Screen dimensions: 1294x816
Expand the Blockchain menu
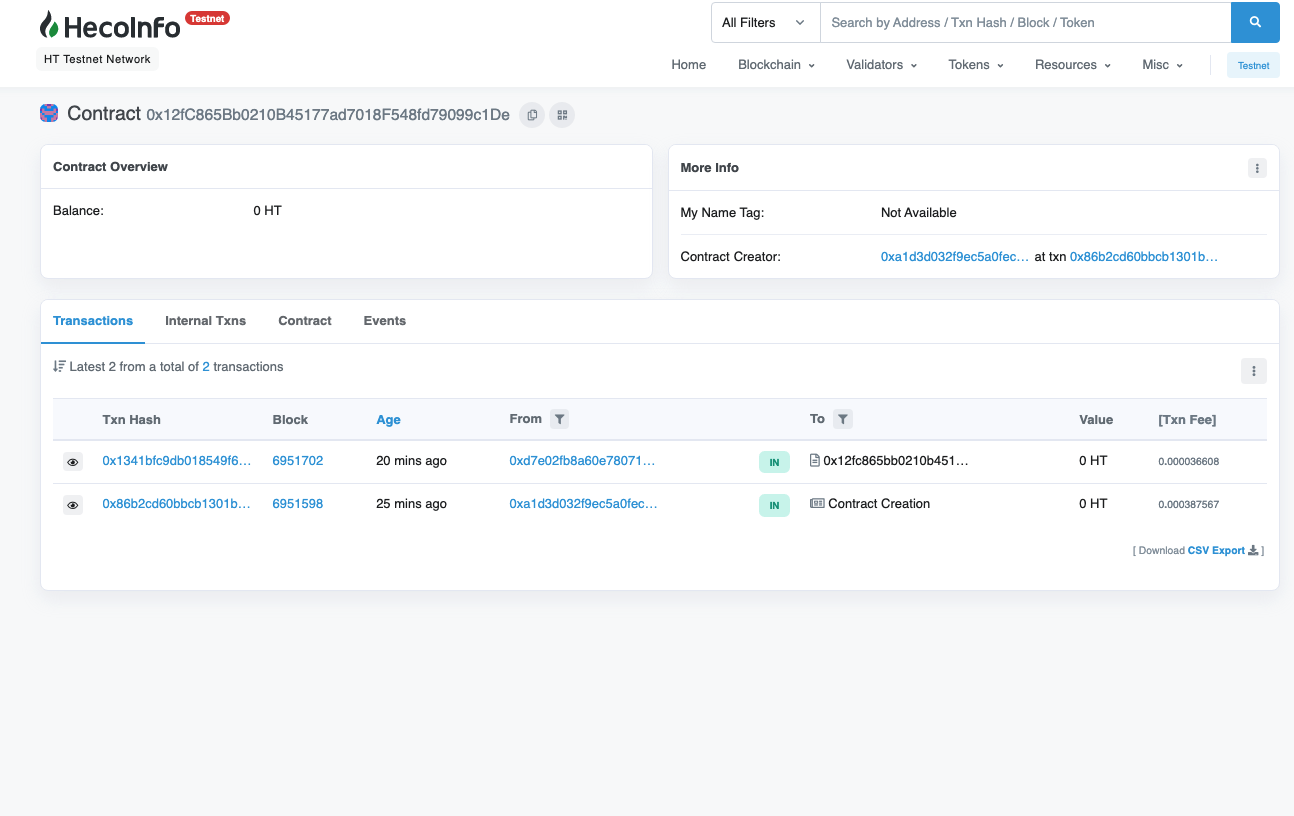coord(776,65)
